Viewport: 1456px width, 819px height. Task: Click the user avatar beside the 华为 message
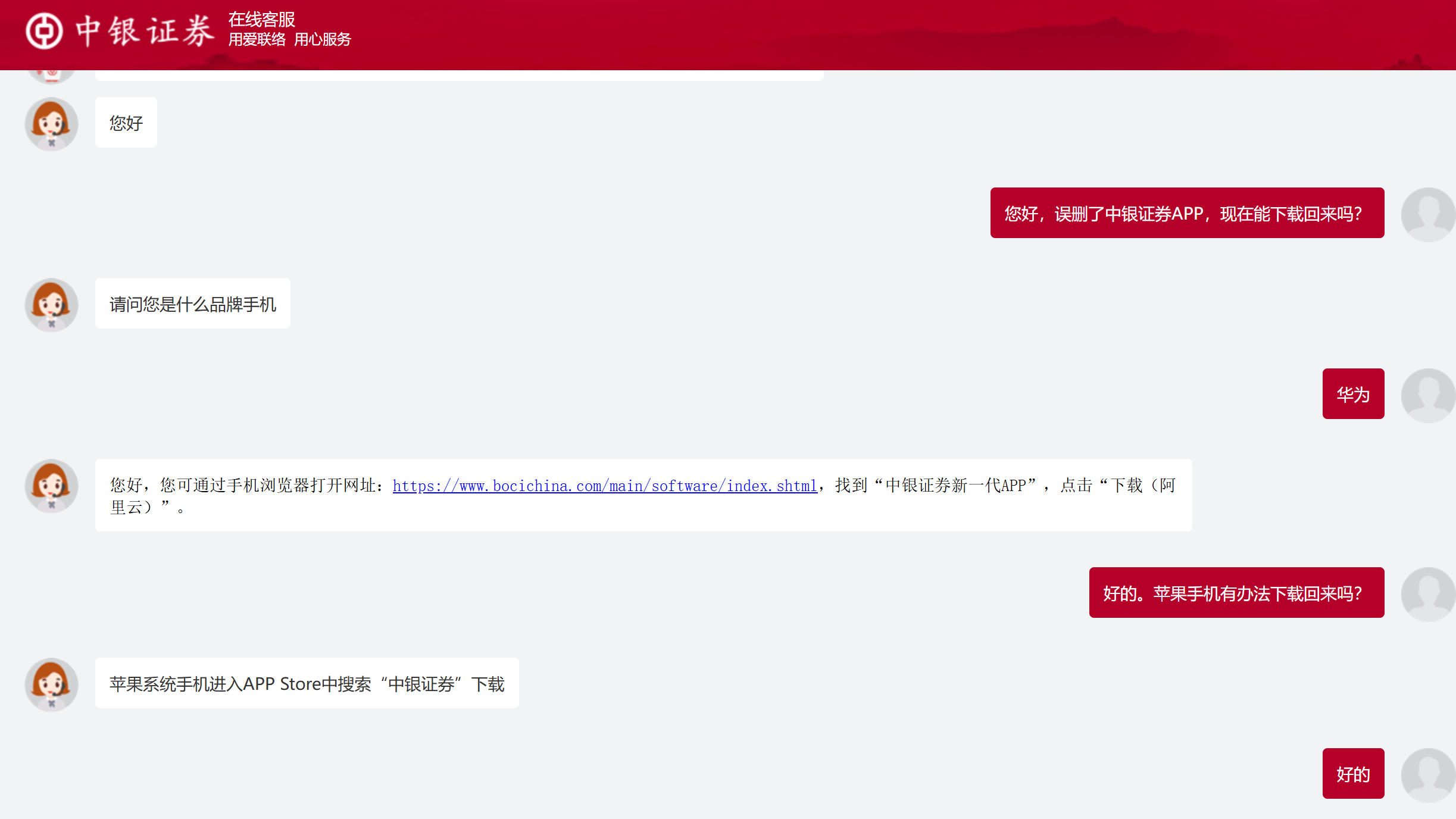coord(1427,395)
